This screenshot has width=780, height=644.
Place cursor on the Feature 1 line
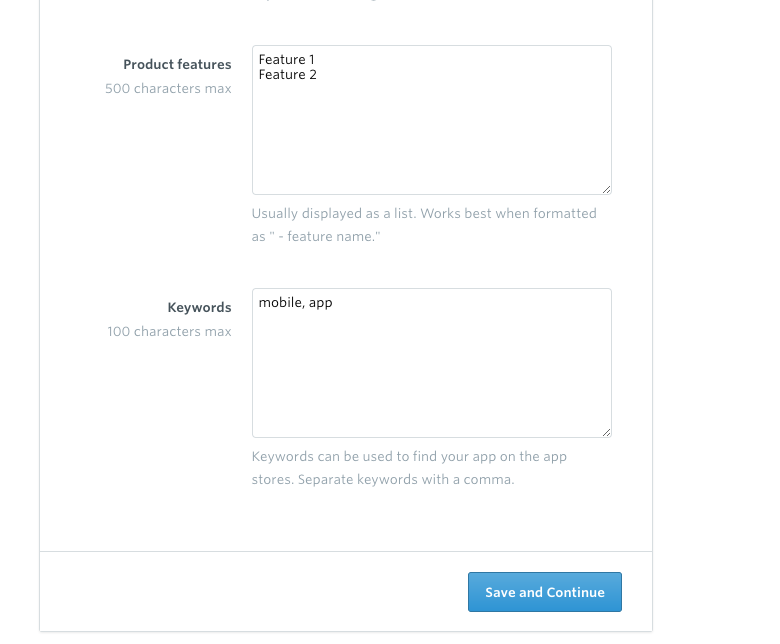(x=287, y=60)
